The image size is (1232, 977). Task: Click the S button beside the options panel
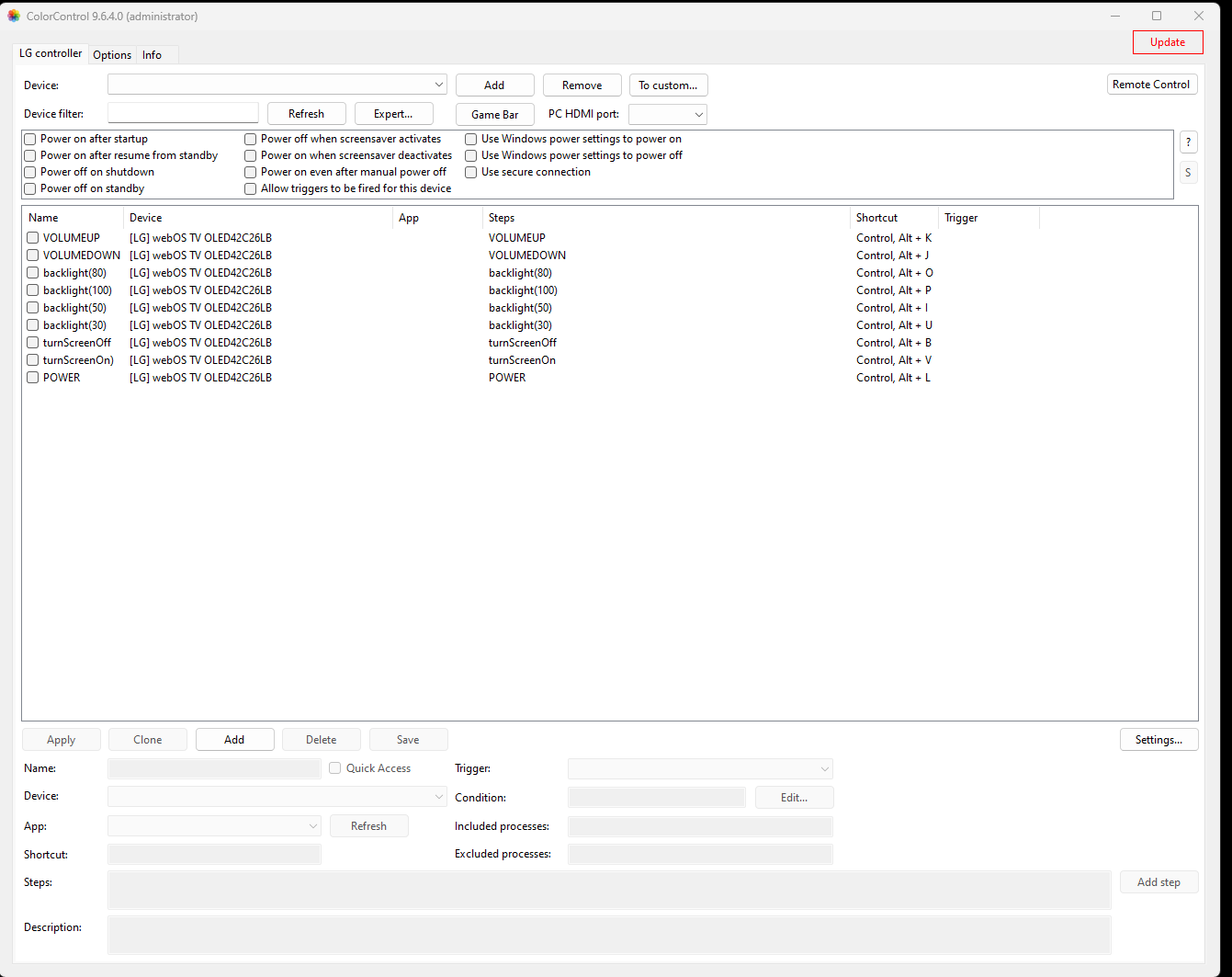[1188, 172]
